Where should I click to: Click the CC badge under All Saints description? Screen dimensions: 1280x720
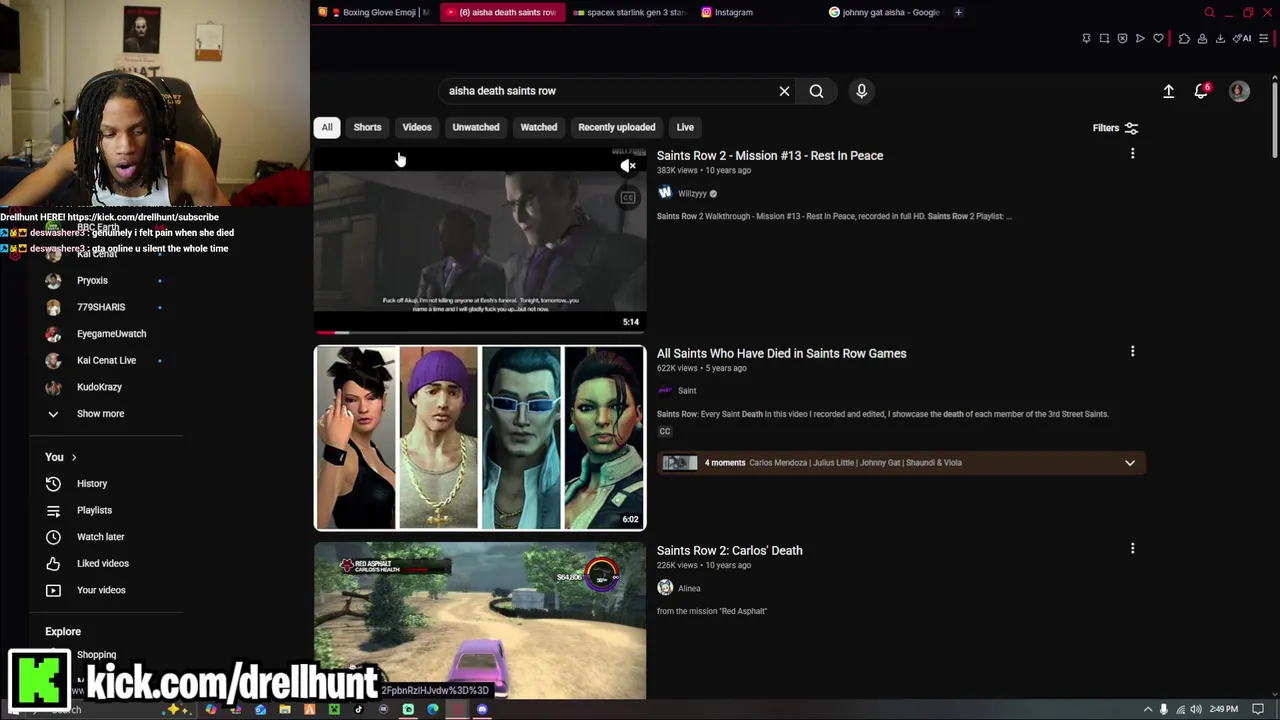tap(665, 431)
